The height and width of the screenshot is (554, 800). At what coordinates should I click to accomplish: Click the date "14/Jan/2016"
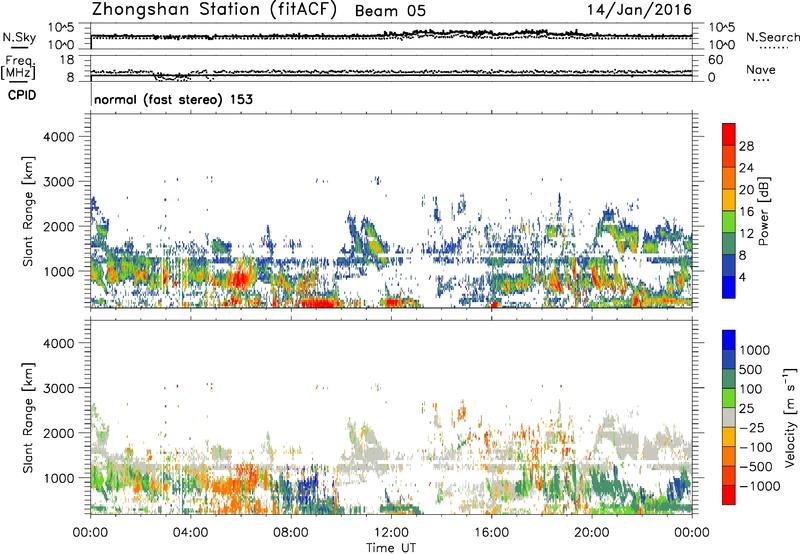tap(639, 10)
